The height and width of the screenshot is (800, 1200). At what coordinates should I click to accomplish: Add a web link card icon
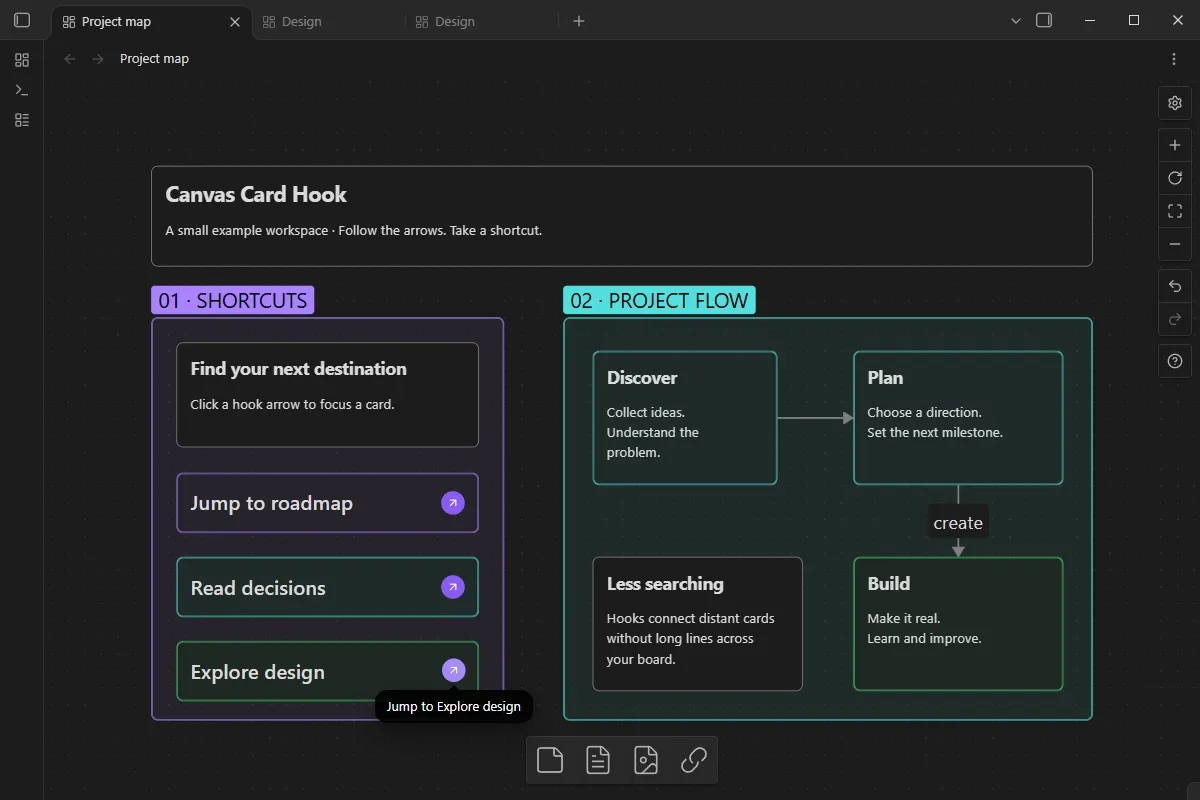point(694,761)
